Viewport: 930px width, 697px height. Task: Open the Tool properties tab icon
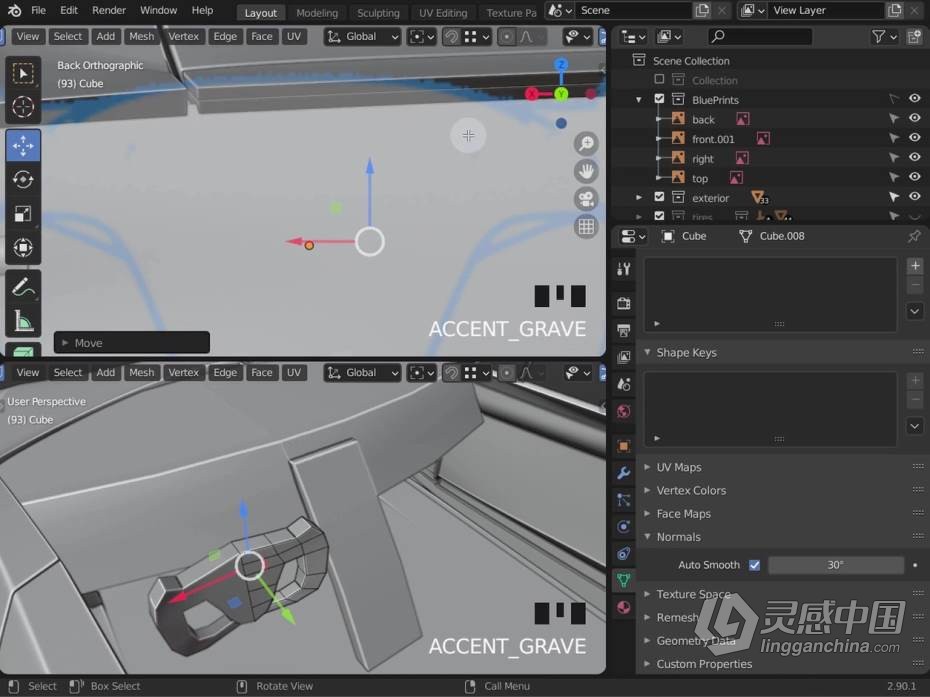(x=623, y=270)
